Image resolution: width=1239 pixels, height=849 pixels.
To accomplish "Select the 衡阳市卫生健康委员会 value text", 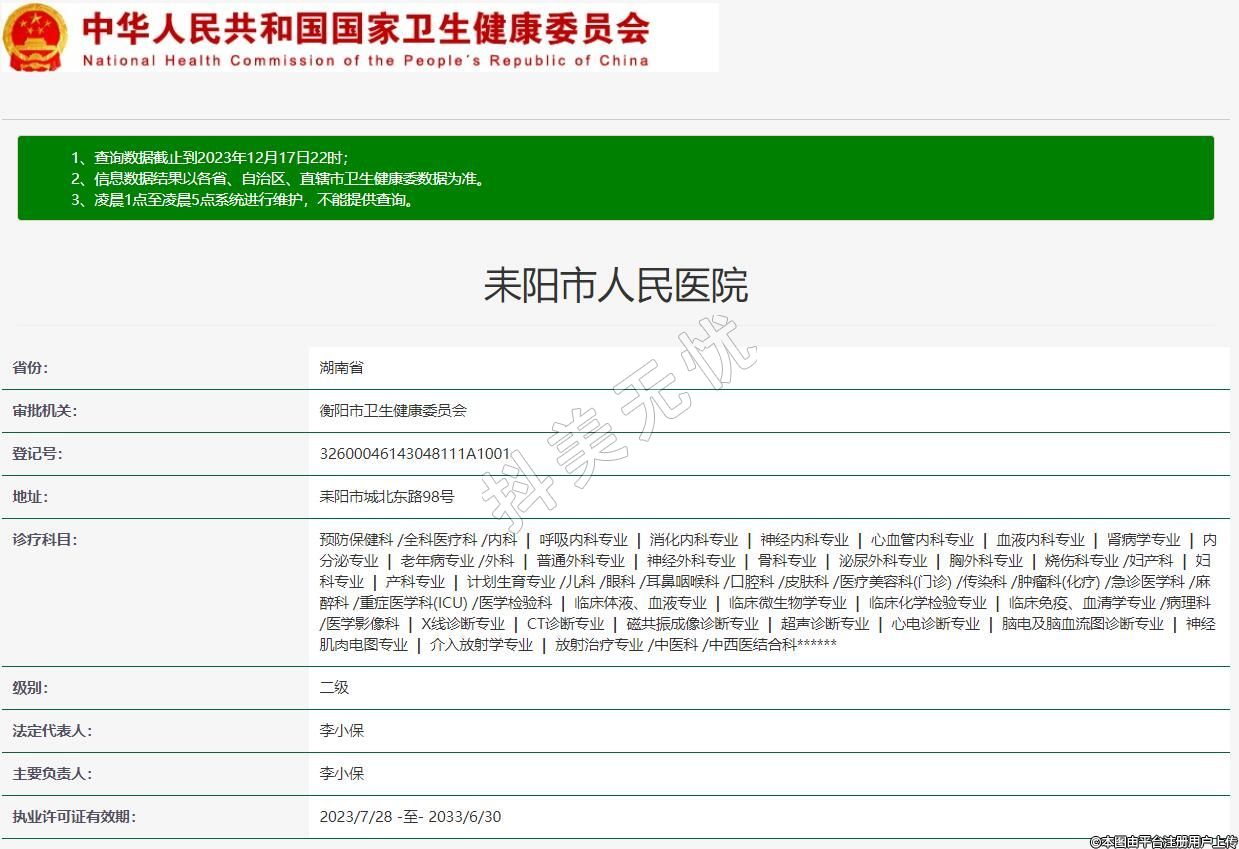I will coord(393,411).
